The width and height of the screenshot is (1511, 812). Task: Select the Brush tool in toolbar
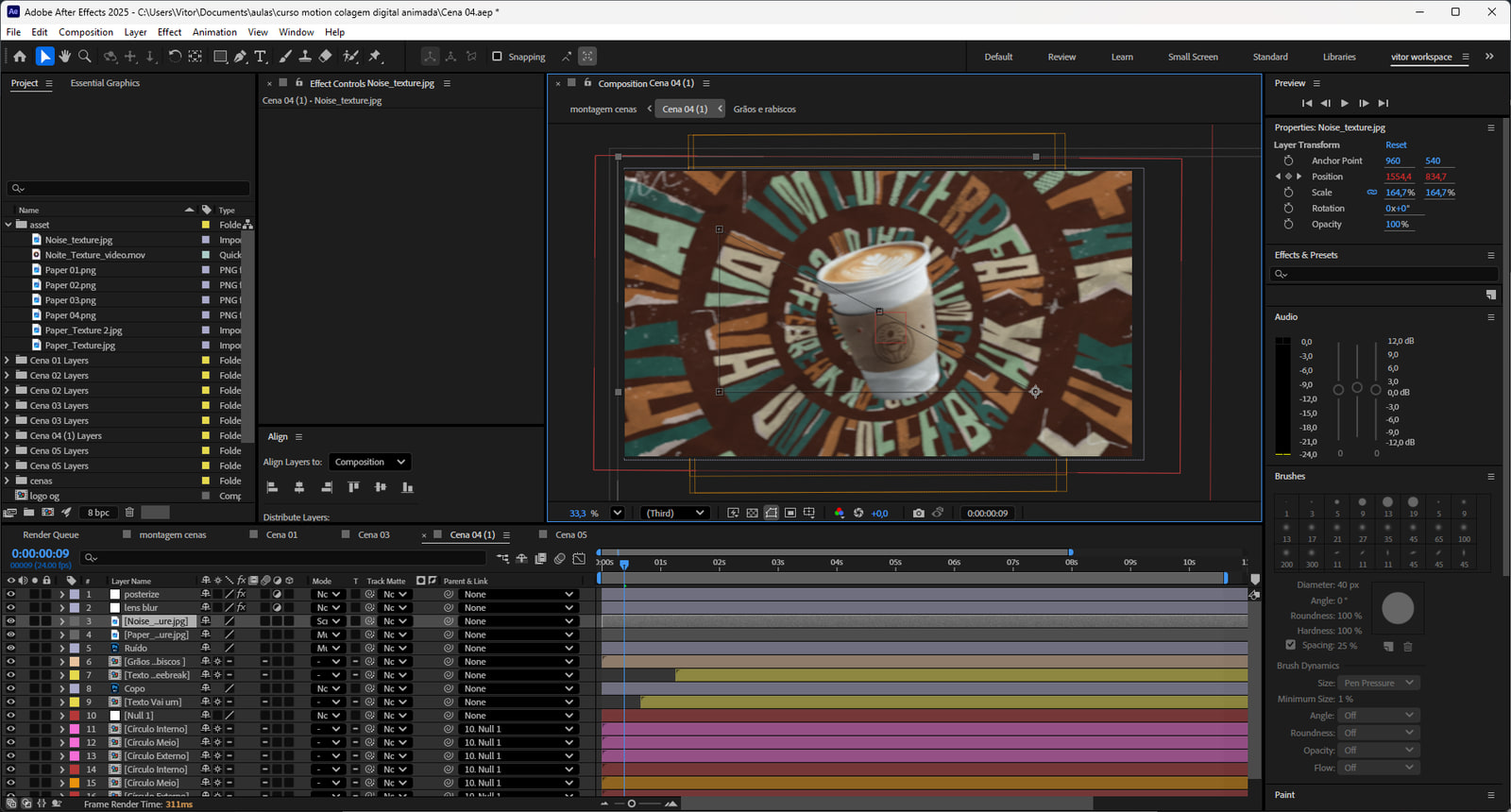click(286, 57)
